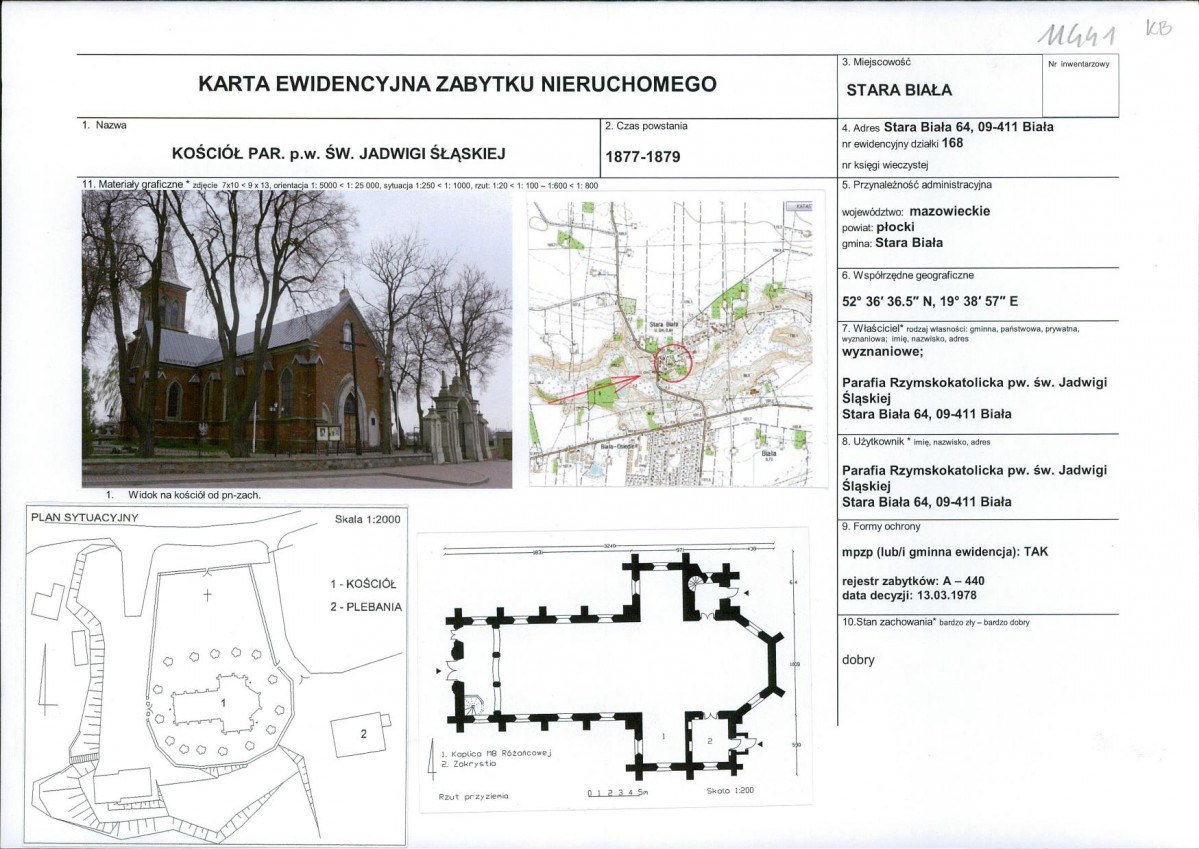The width and height of the screenshot is (1199, 849).
Task: Click the preservation state value dobry
Action: click(x=858, y=659)
